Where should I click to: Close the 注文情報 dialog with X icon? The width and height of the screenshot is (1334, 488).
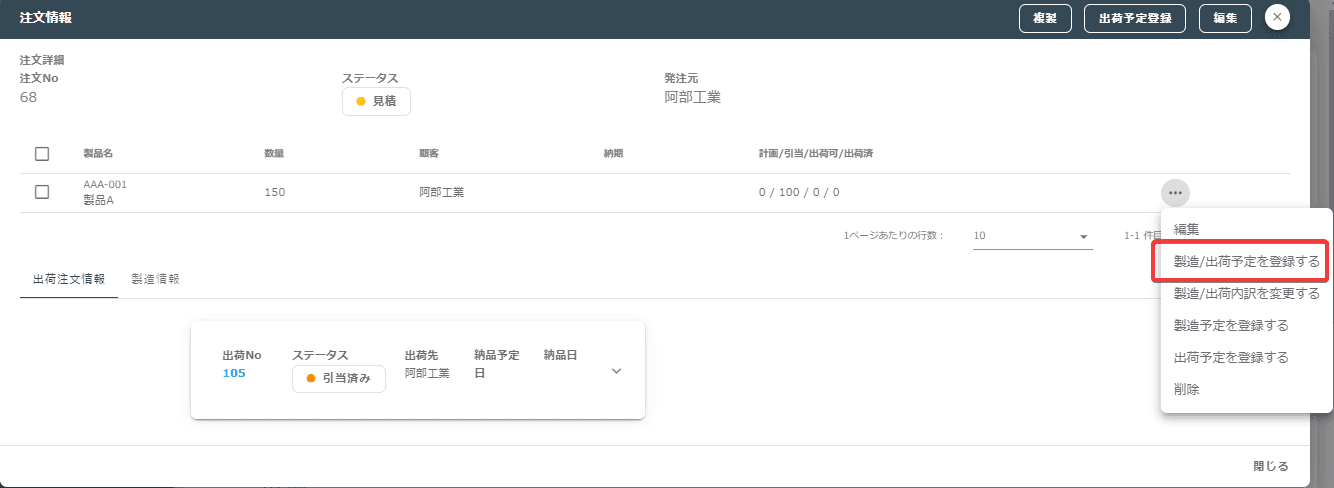tap(1277, 18)
